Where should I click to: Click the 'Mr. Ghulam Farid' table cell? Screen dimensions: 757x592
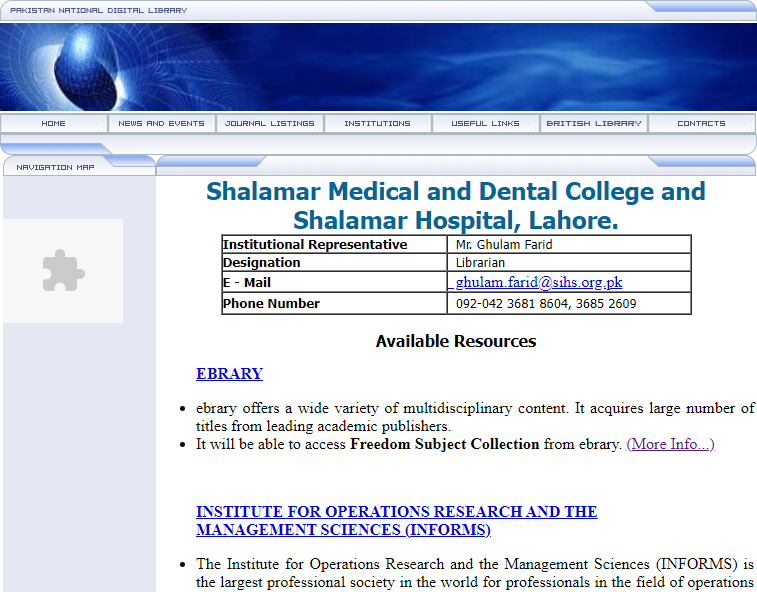click(x=569, y=244)
